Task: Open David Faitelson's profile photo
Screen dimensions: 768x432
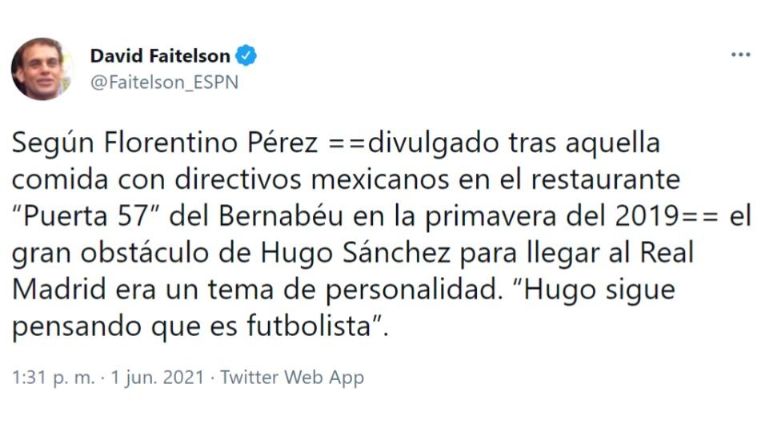Action: point(42,68)
